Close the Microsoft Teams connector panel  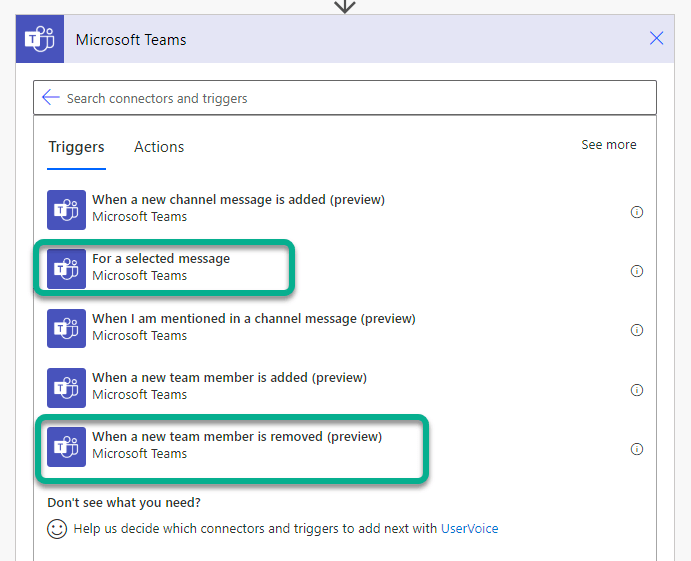point(656,39)
